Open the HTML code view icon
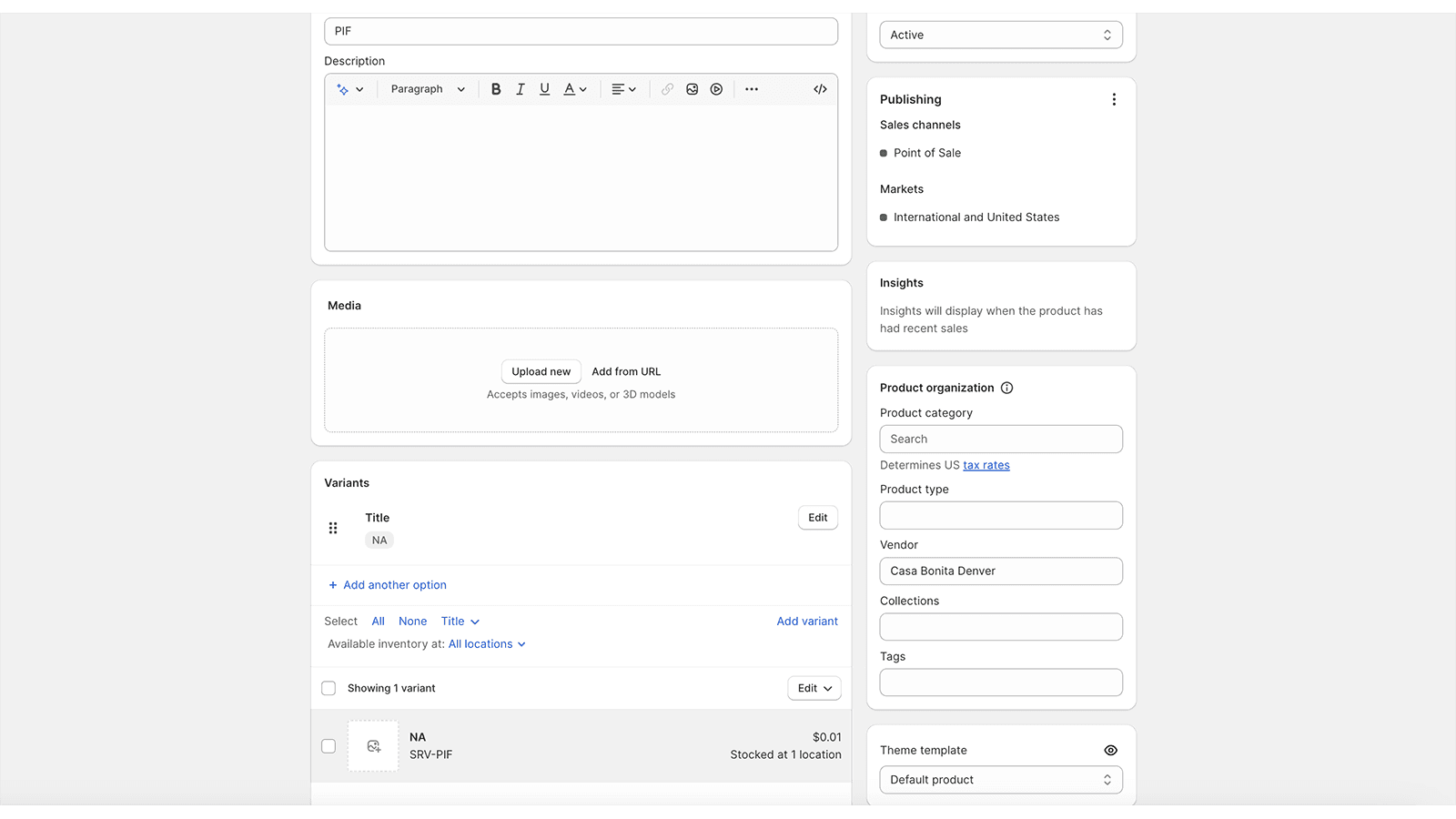This screenshot has width=1456, height=819. click(x=820, y=89)
